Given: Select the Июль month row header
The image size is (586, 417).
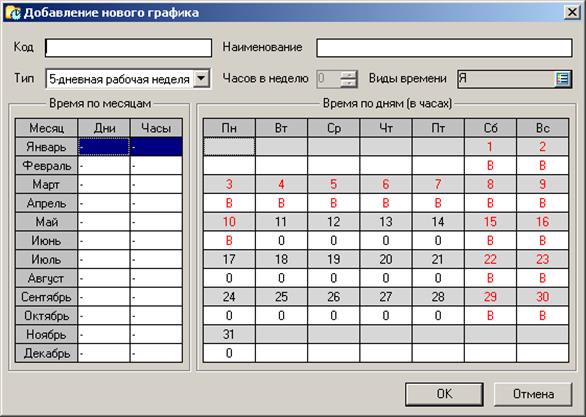Looking at the screenshot, I should tap(46, 259).
